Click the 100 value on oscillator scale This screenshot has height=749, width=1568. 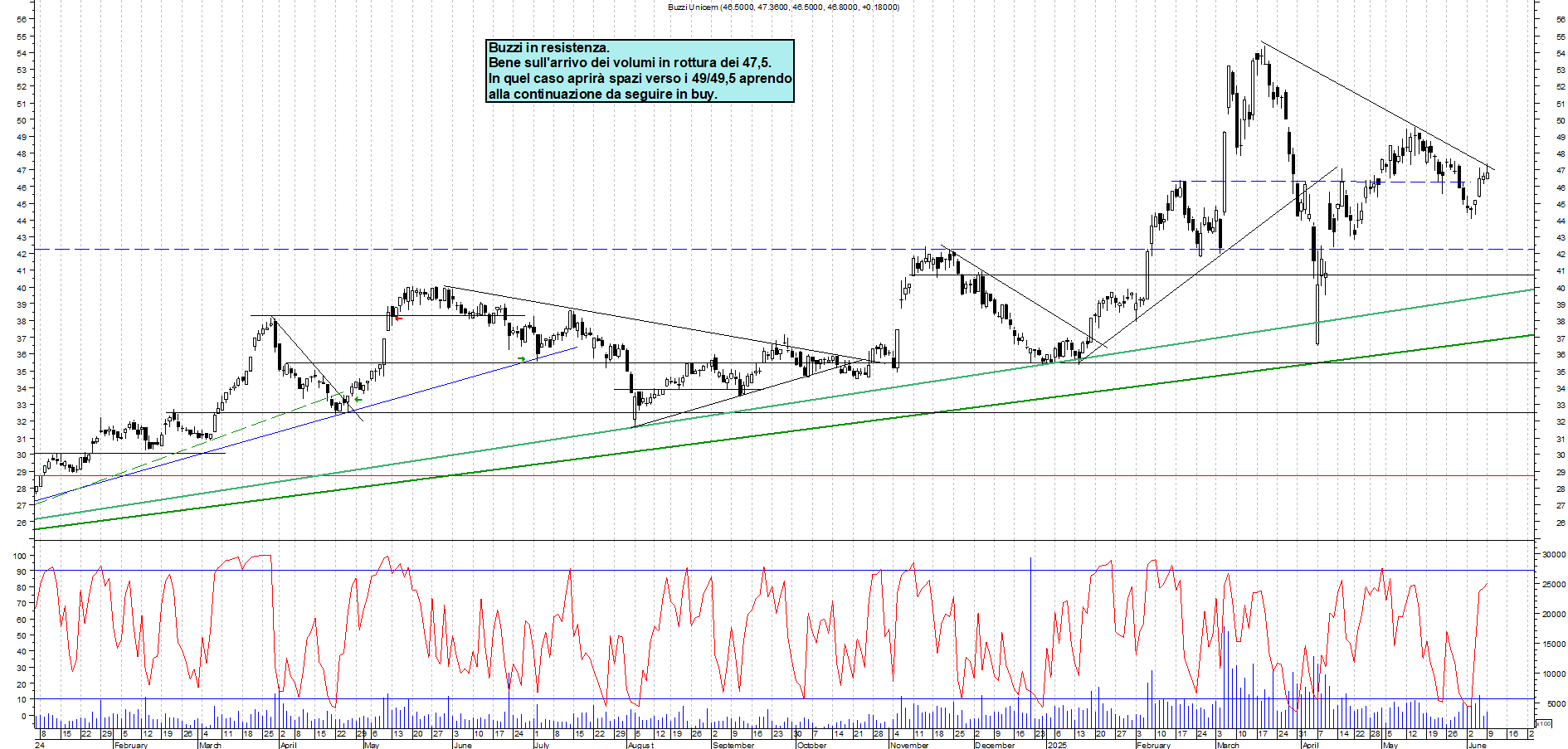pyautogui.click(x=20, y=555)
